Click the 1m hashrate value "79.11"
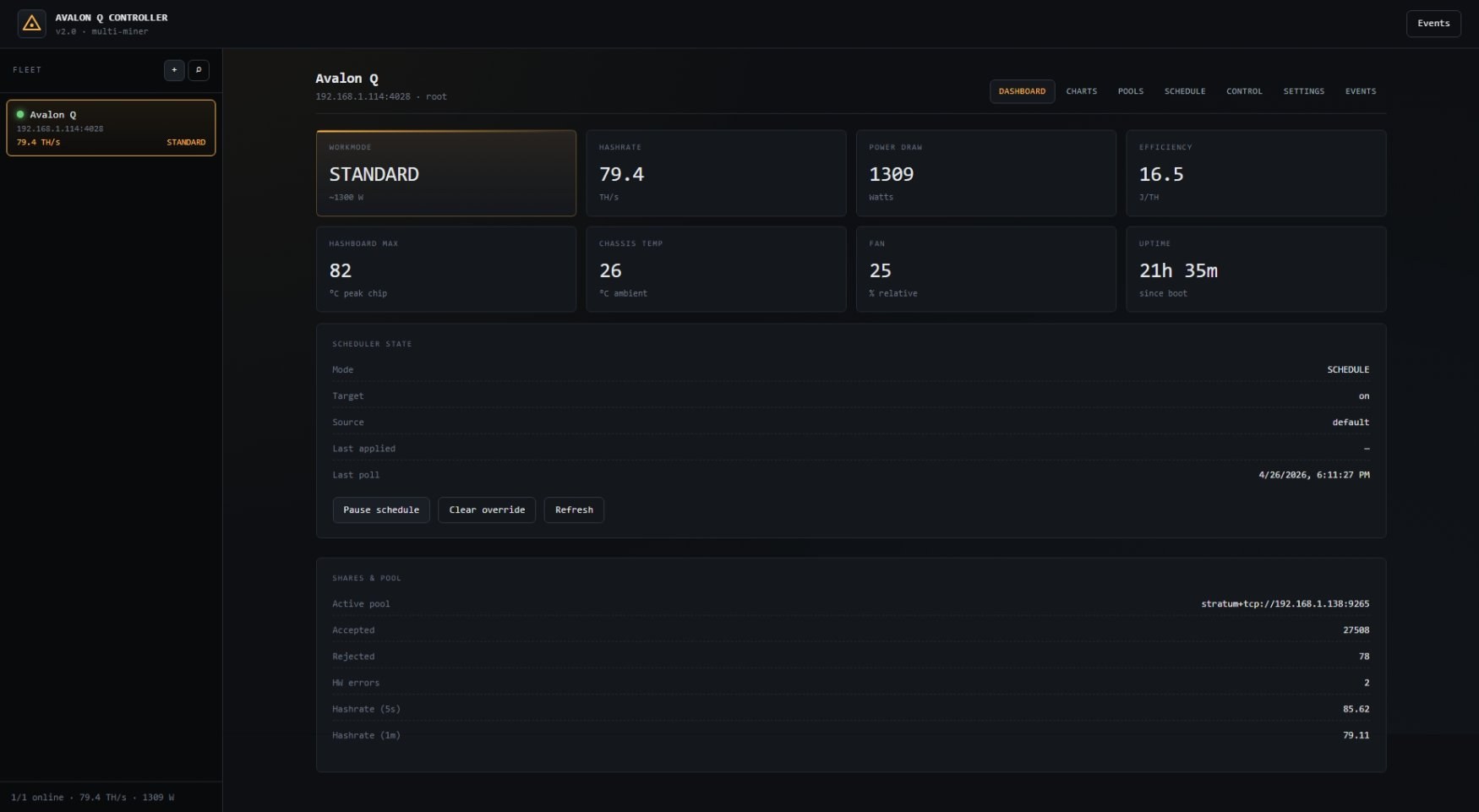Screen dimensions: 1479x812 point(1356,735)
